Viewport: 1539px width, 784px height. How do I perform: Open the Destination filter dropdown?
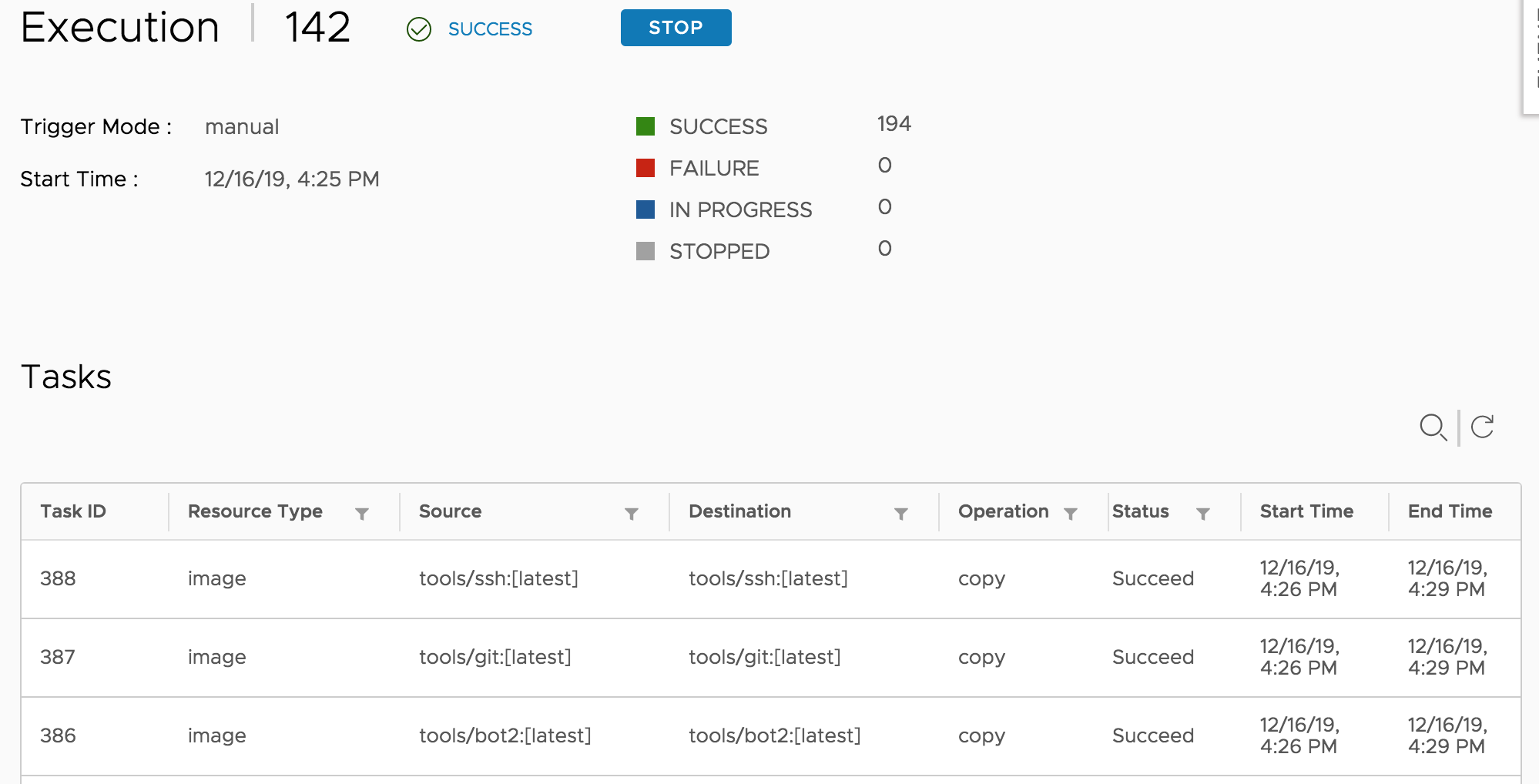click(x=901, y=512)
